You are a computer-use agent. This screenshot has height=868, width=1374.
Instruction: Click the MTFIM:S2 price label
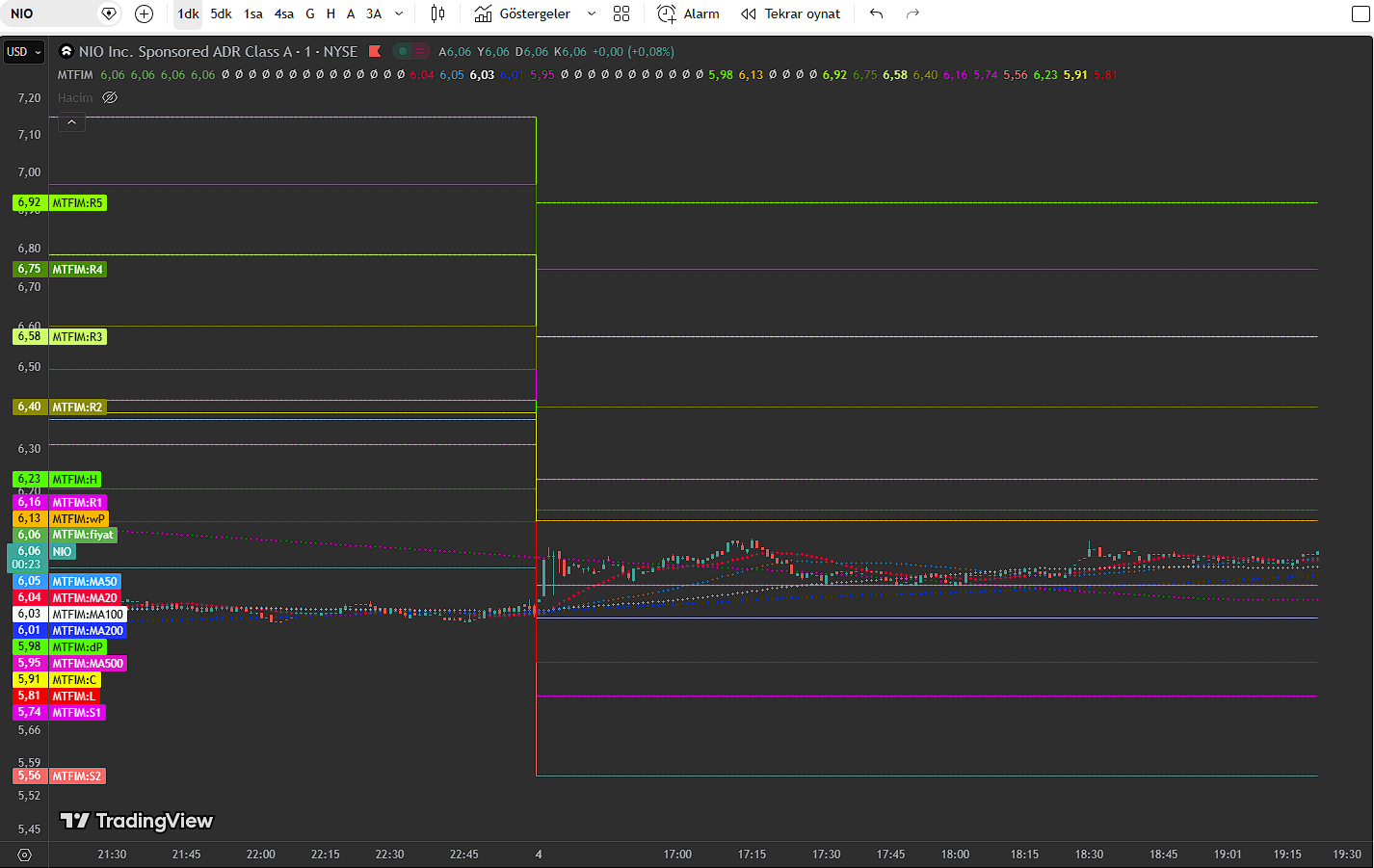tap(77, 776)
